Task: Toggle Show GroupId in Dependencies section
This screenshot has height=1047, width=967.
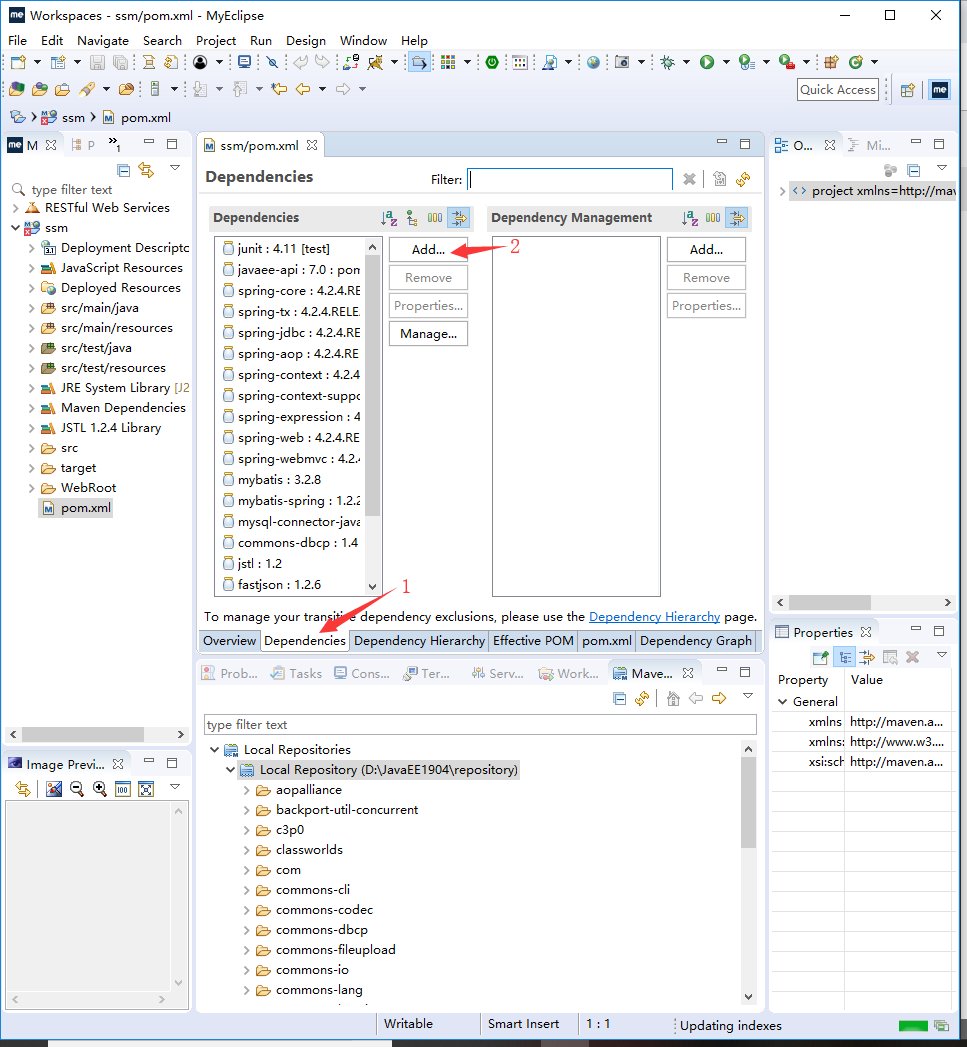Action: pos(435,218)
